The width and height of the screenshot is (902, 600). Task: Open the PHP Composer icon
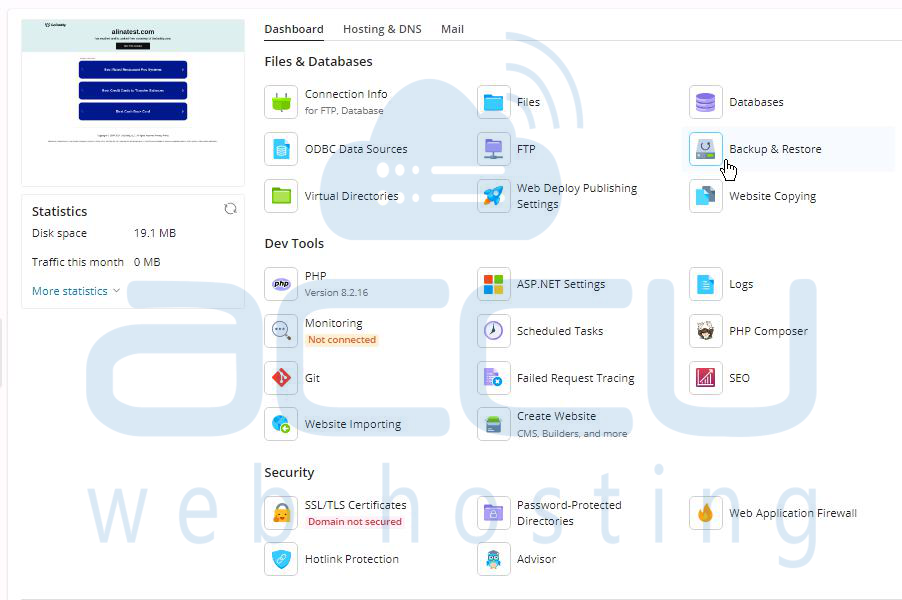[706, 331]
